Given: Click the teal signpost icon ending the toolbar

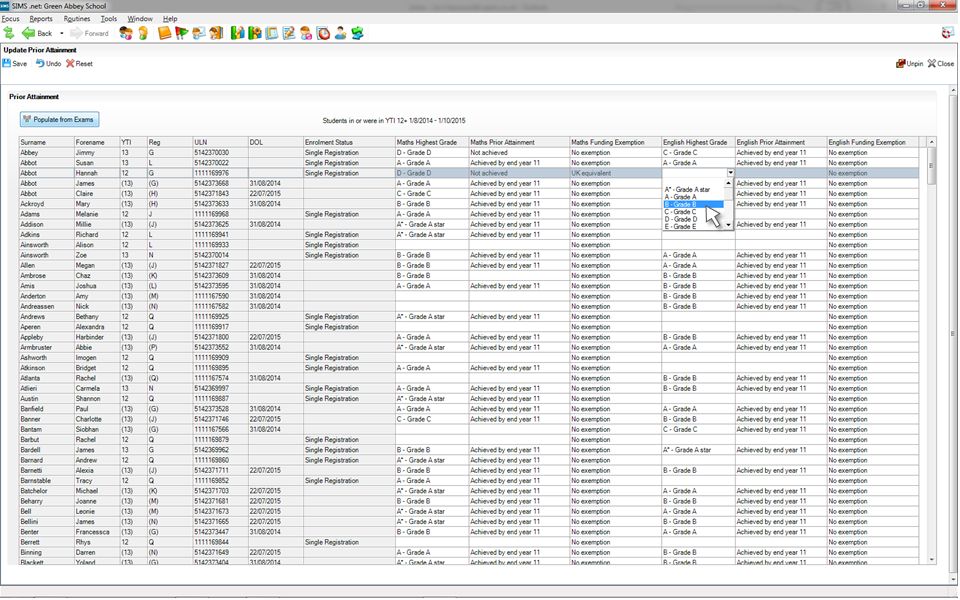Looking at the screenshot, I should [358, 33].
